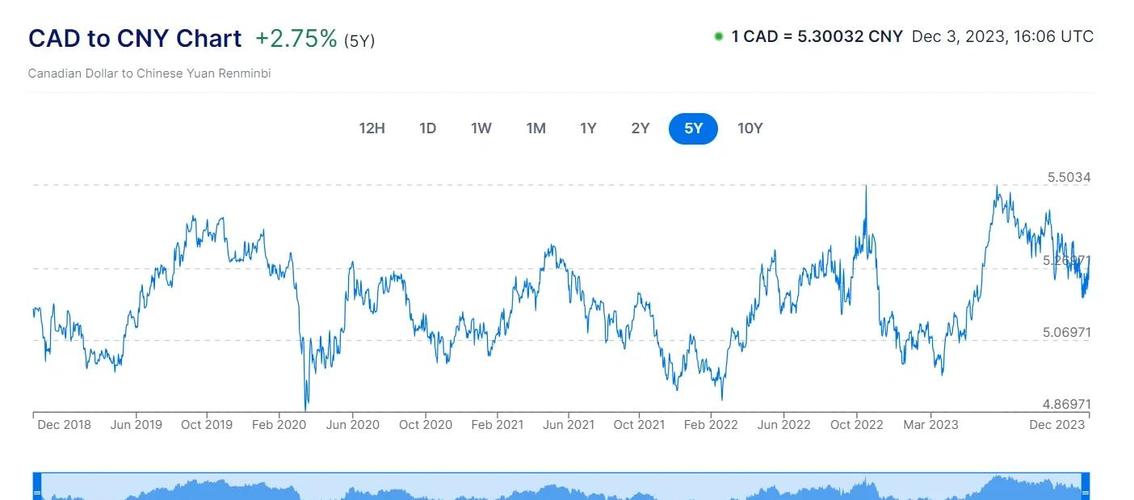
Task: Choose the 2Y time range
Action: coord(641,128)
